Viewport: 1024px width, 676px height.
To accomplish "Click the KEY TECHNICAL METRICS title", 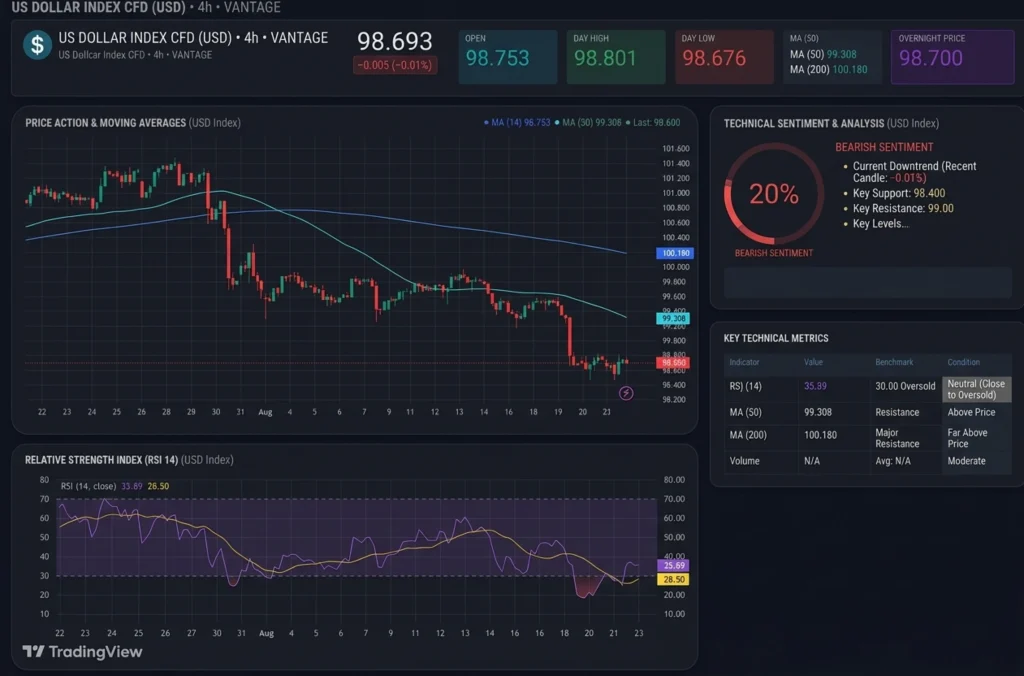I will [x=776, y=338].
